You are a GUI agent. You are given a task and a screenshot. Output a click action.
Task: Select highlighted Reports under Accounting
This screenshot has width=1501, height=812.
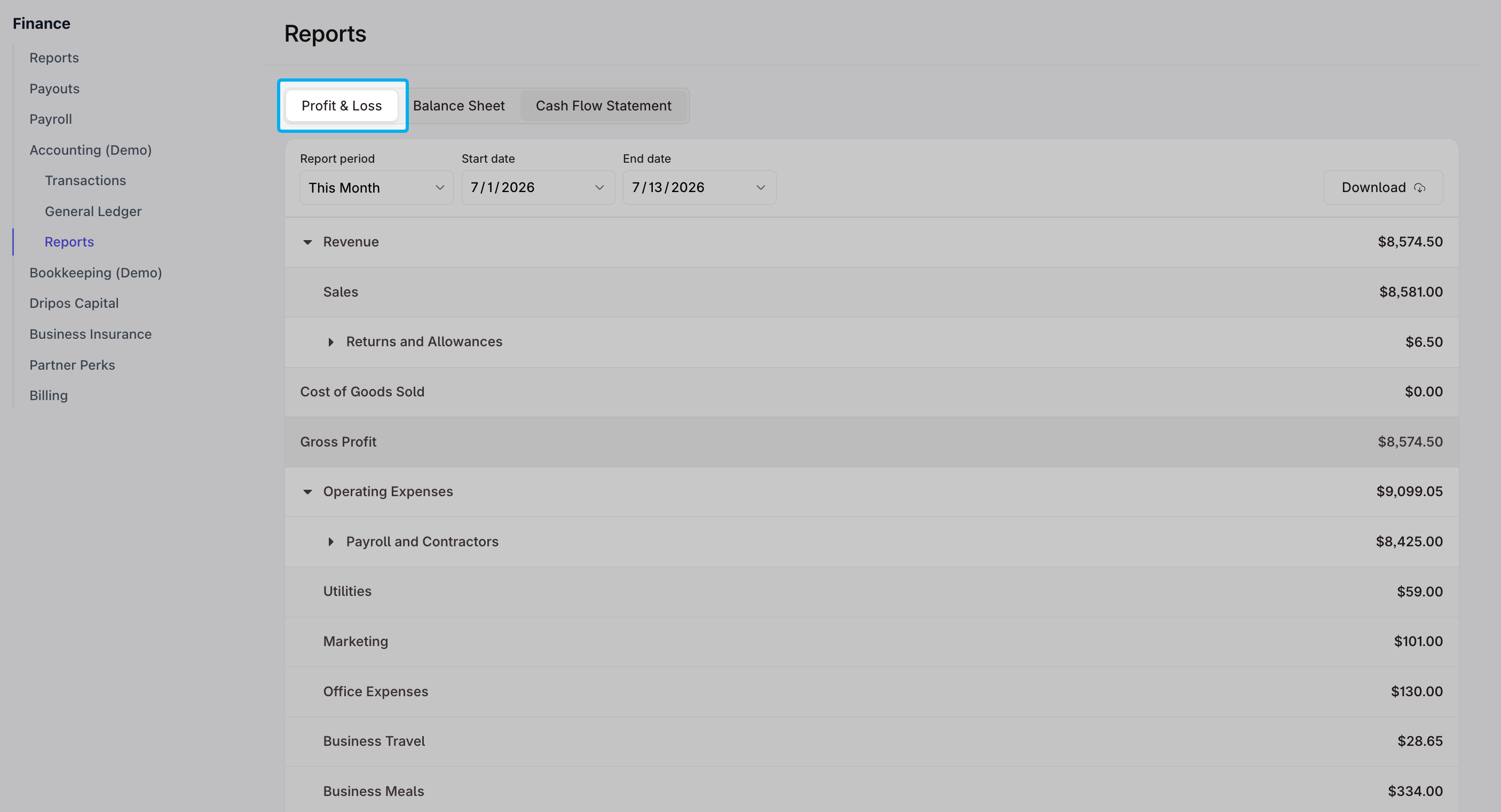[x=69, y=242]
